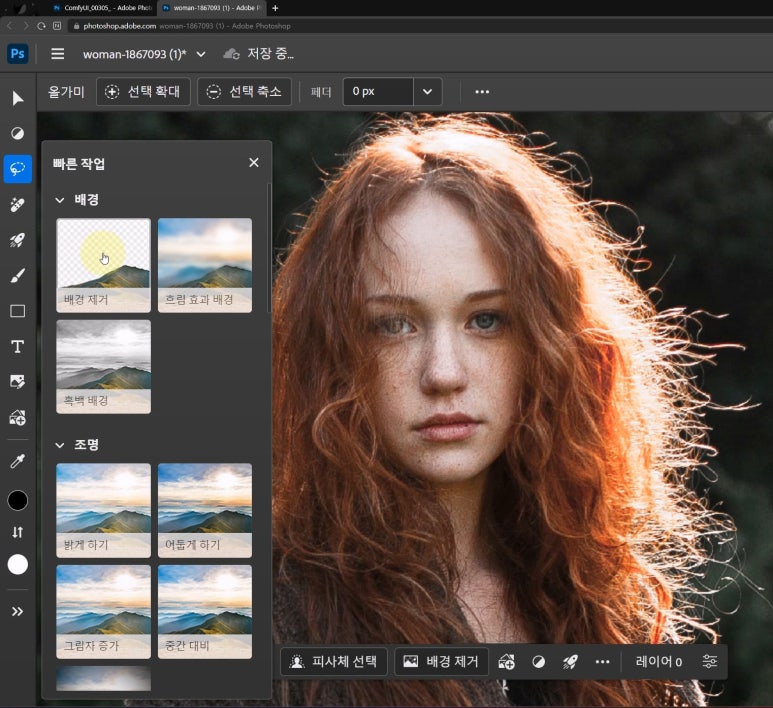The height and width of the screenshot is (708, 773).
Task: Click the 레이어 0 layer label
Action: pyautogui.click(x=659, y=662)
